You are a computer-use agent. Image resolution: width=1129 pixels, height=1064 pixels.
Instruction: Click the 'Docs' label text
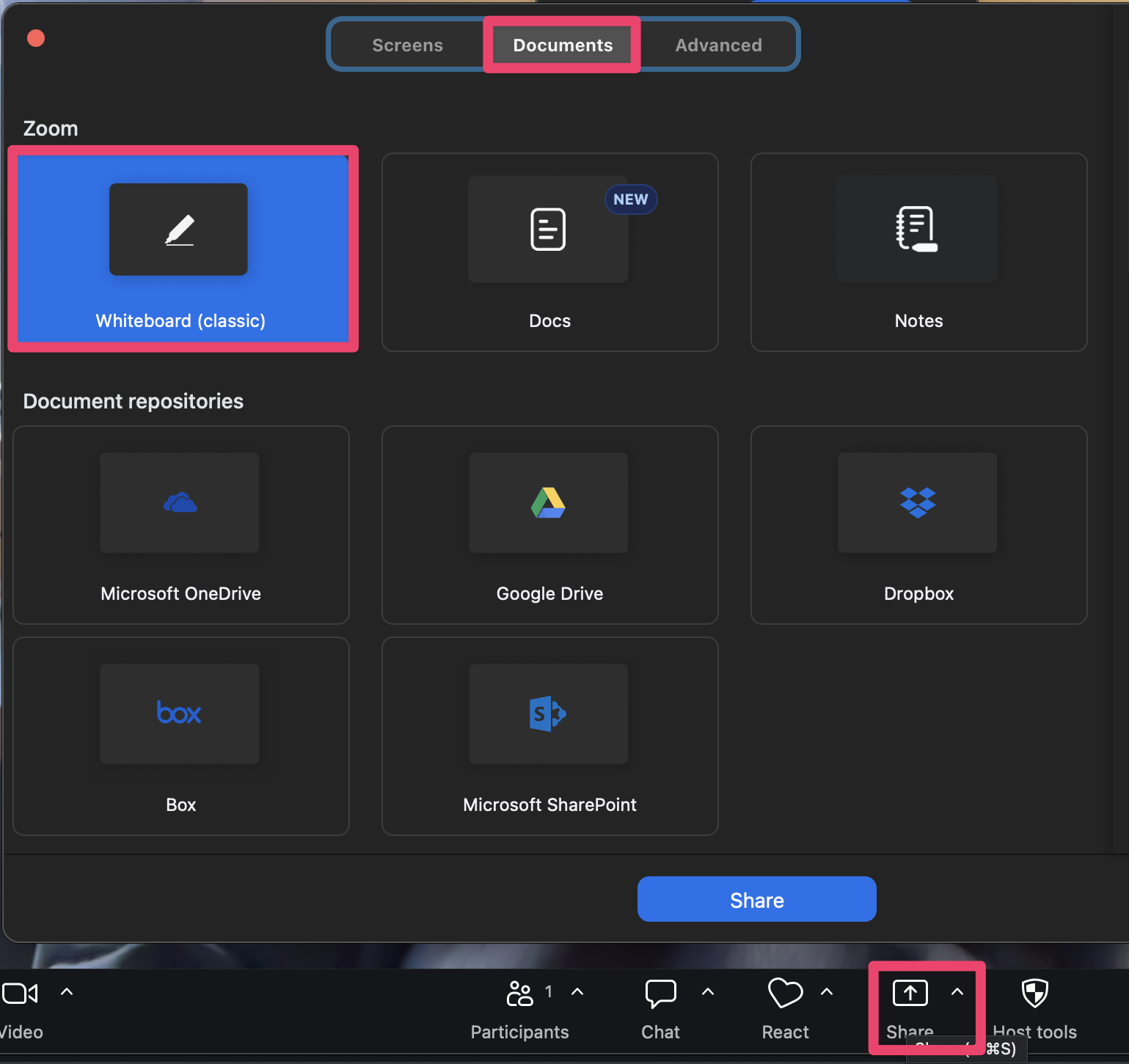(x=549, y=320)
